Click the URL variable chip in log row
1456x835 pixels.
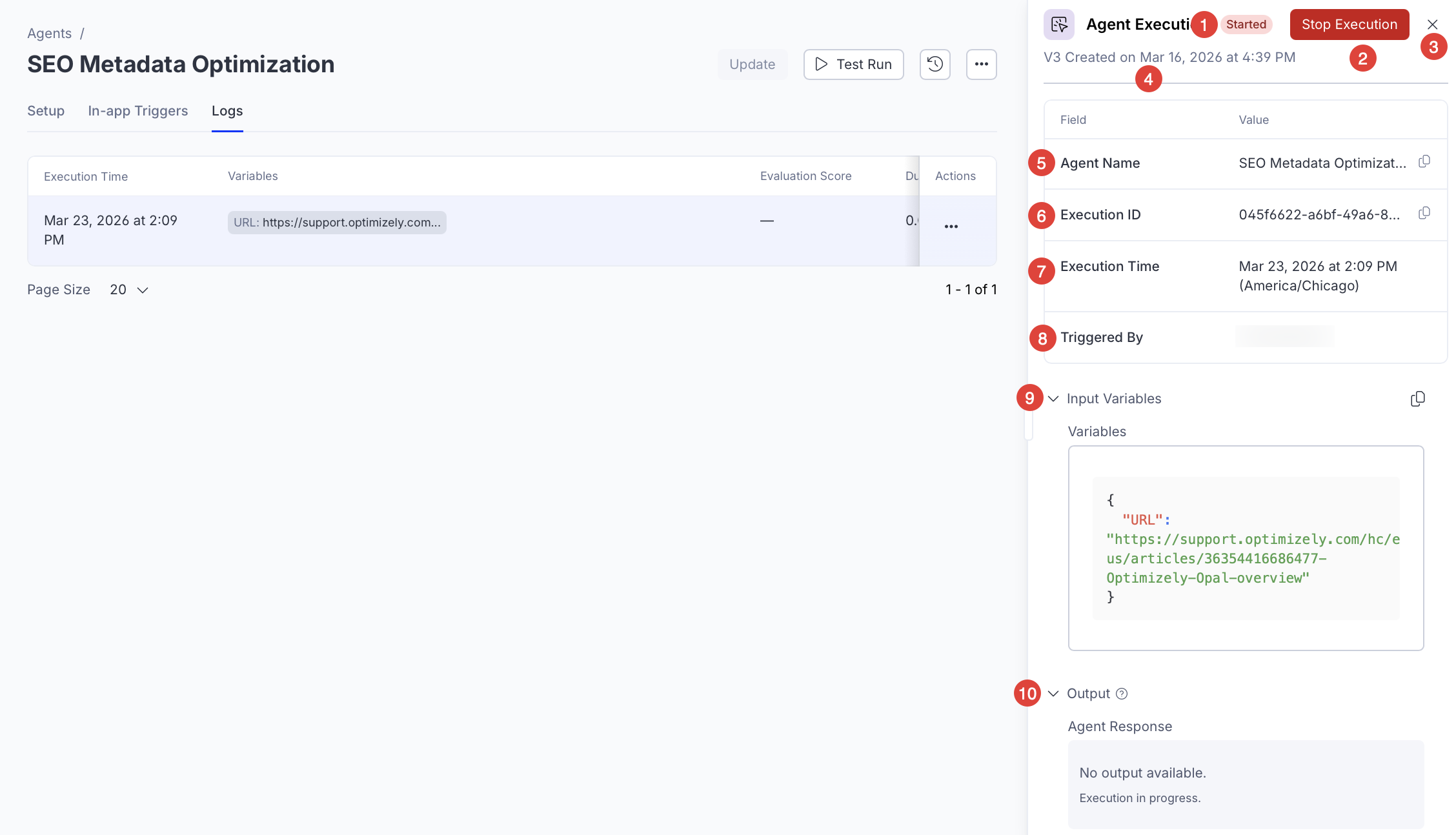click(337, 223)
